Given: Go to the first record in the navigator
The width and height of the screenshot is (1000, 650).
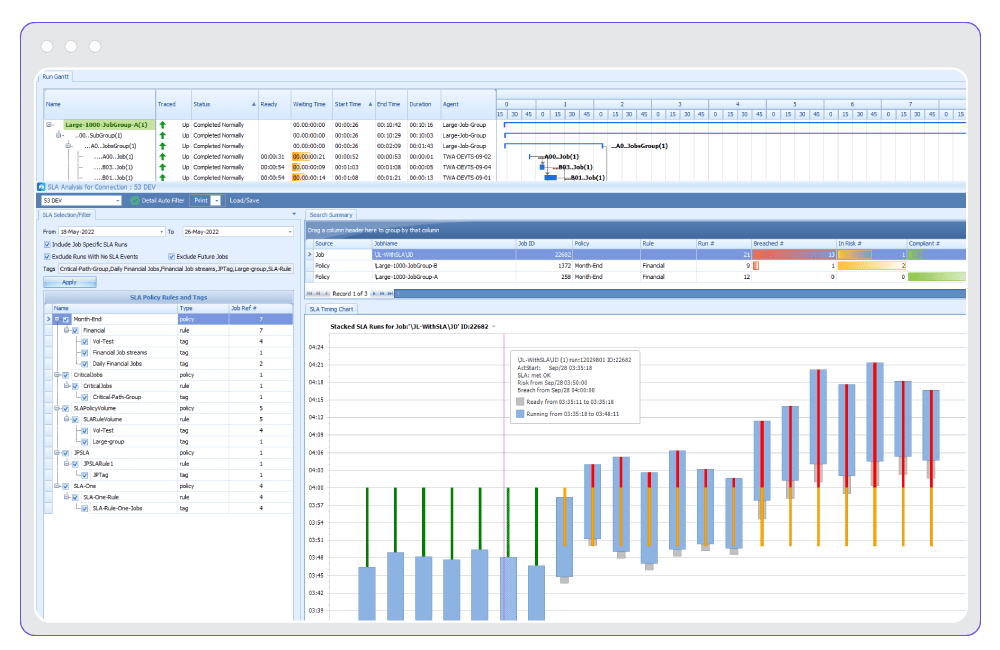Looking at the screenshot, I should tap(310, 293).
